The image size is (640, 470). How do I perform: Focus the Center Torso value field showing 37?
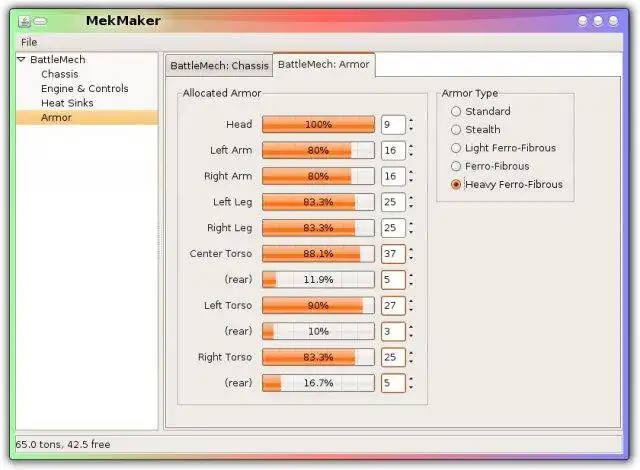pos(393,254)
